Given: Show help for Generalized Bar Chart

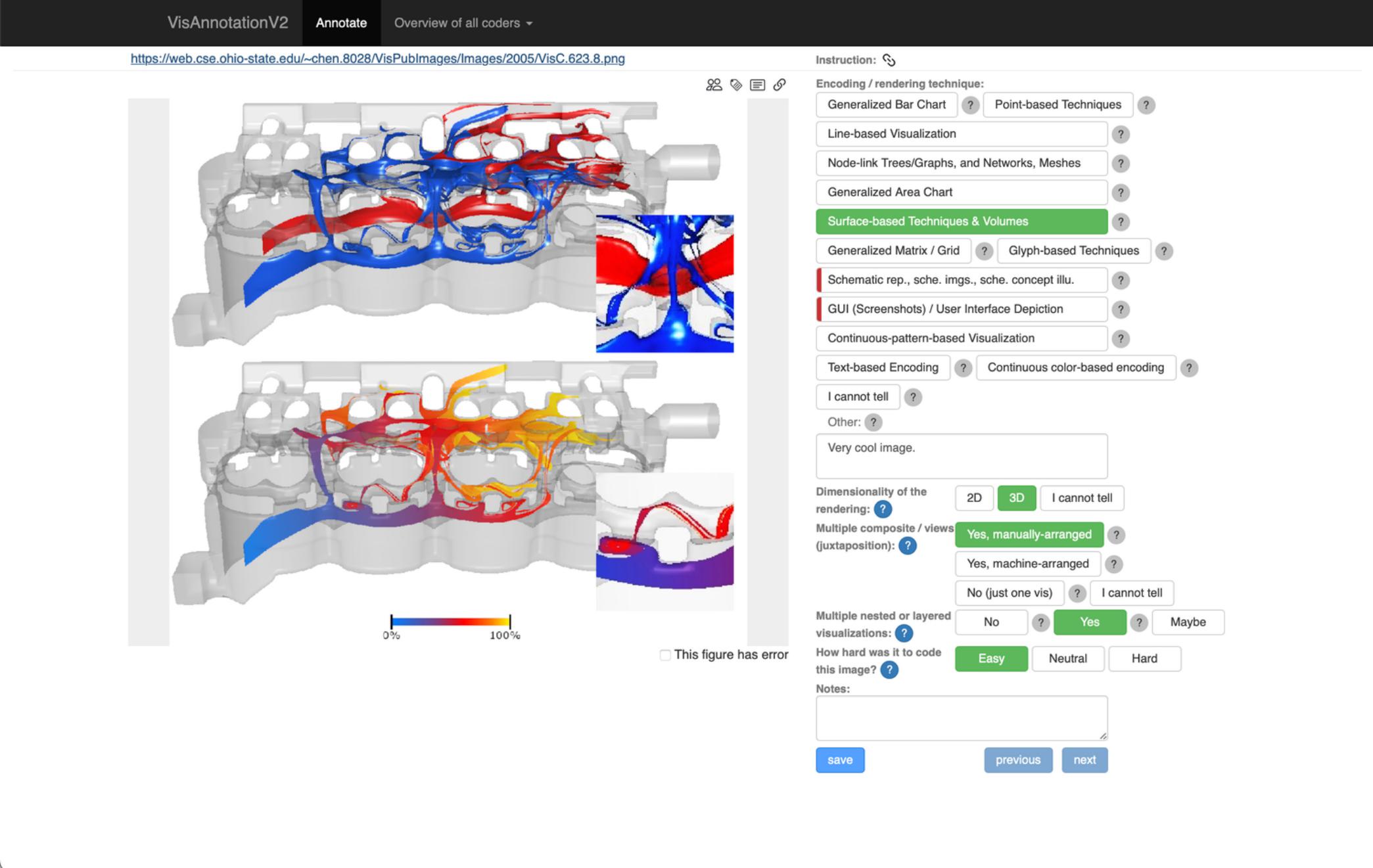Looking at the screenshot, I should (x=970, y=105).
